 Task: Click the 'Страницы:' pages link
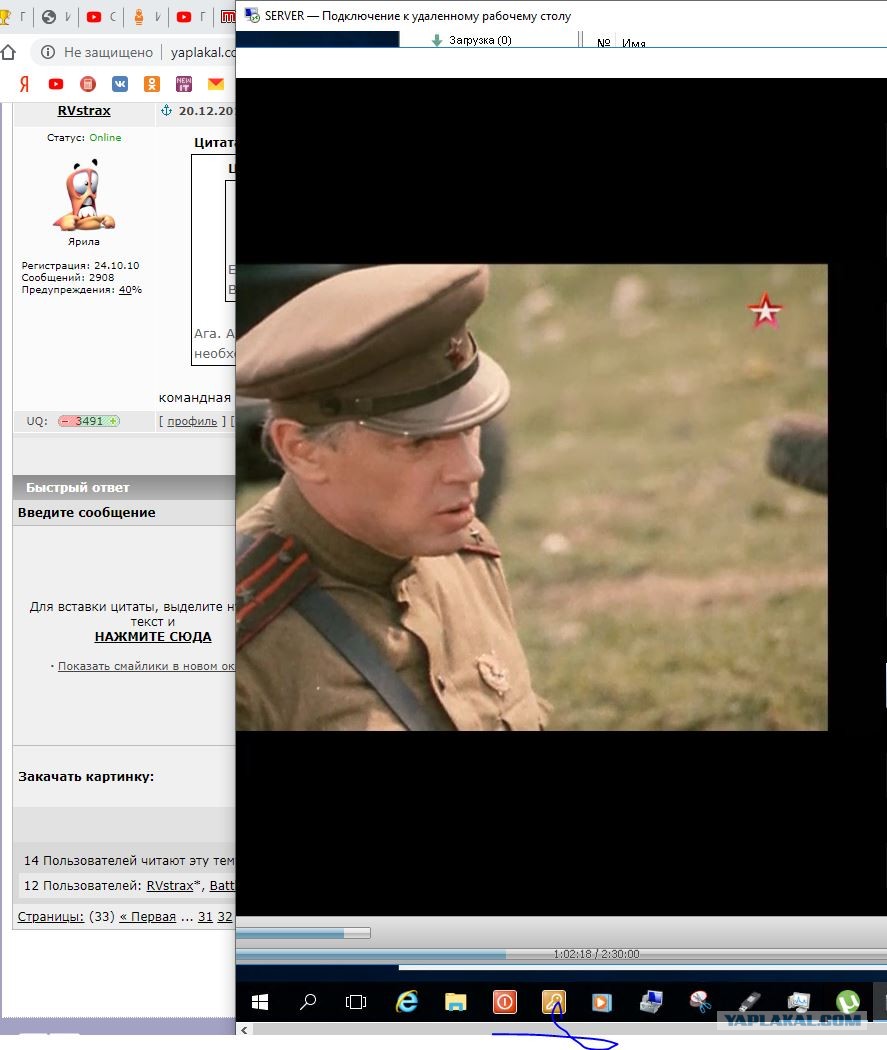pyautogui.click(x=51, y=917)
